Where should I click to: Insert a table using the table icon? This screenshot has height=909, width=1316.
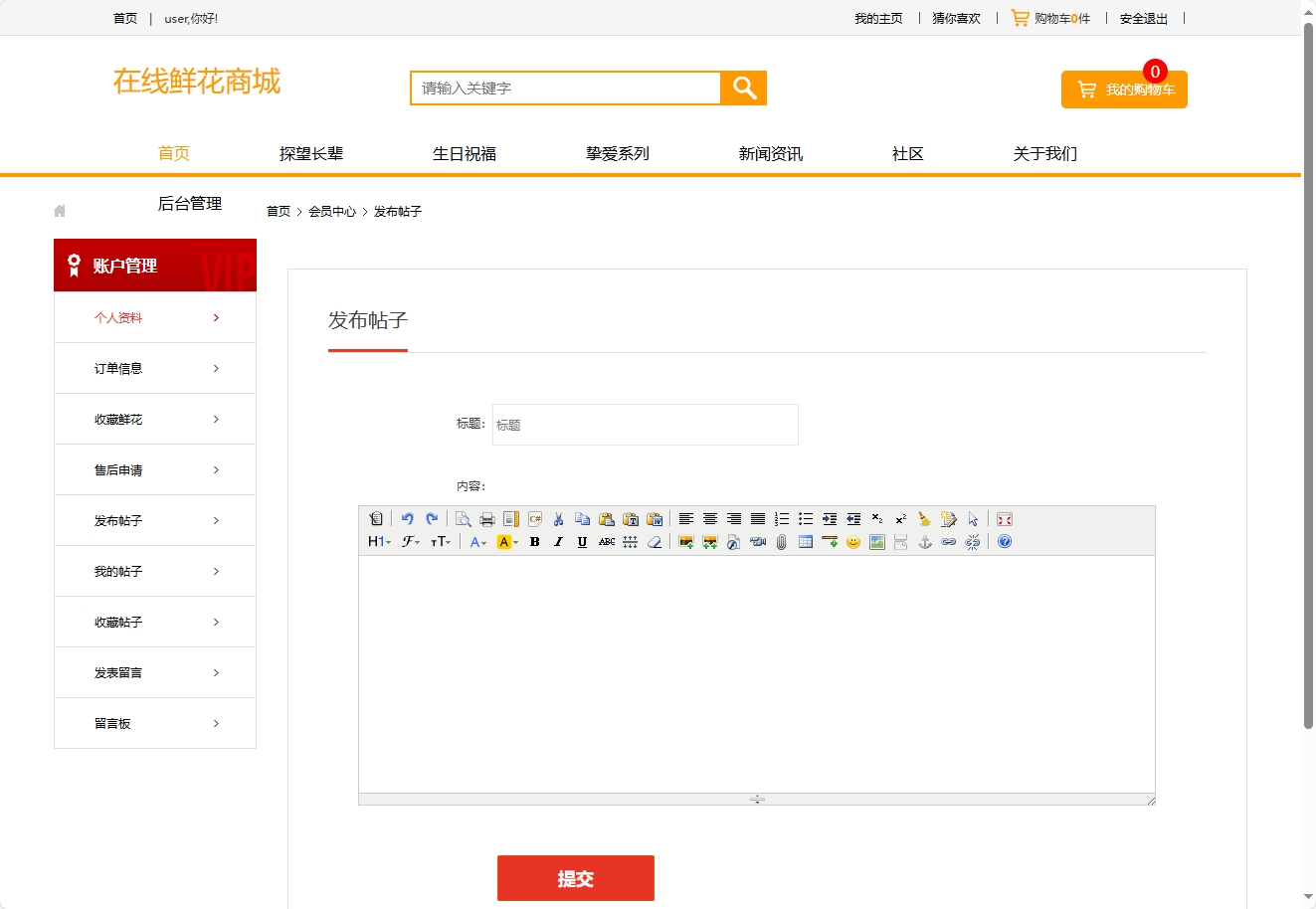804,542
